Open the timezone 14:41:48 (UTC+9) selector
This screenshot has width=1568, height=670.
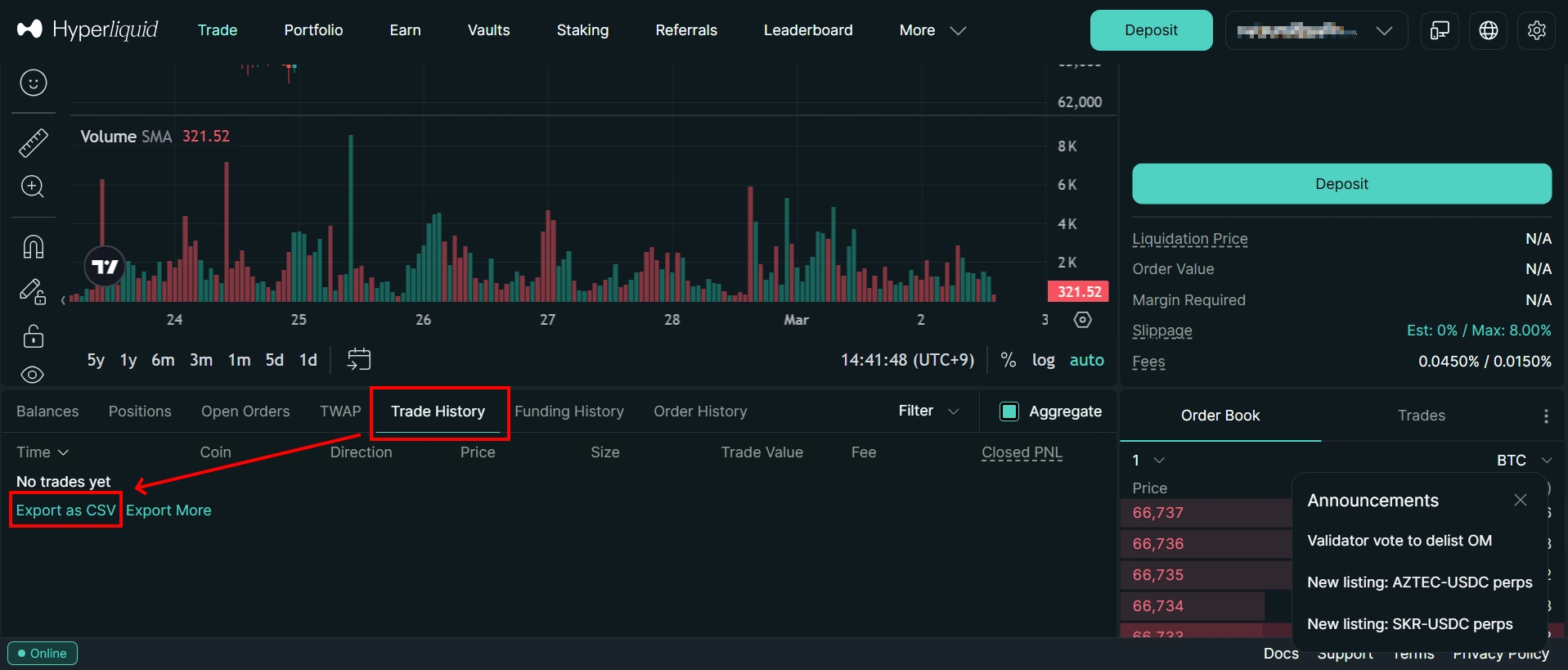(908, 360)
